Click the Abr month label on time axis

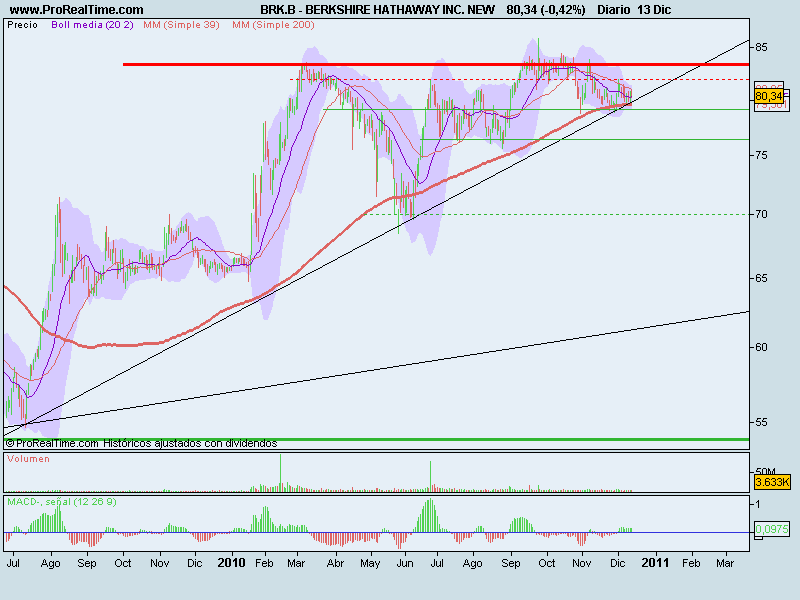(335, 563)
